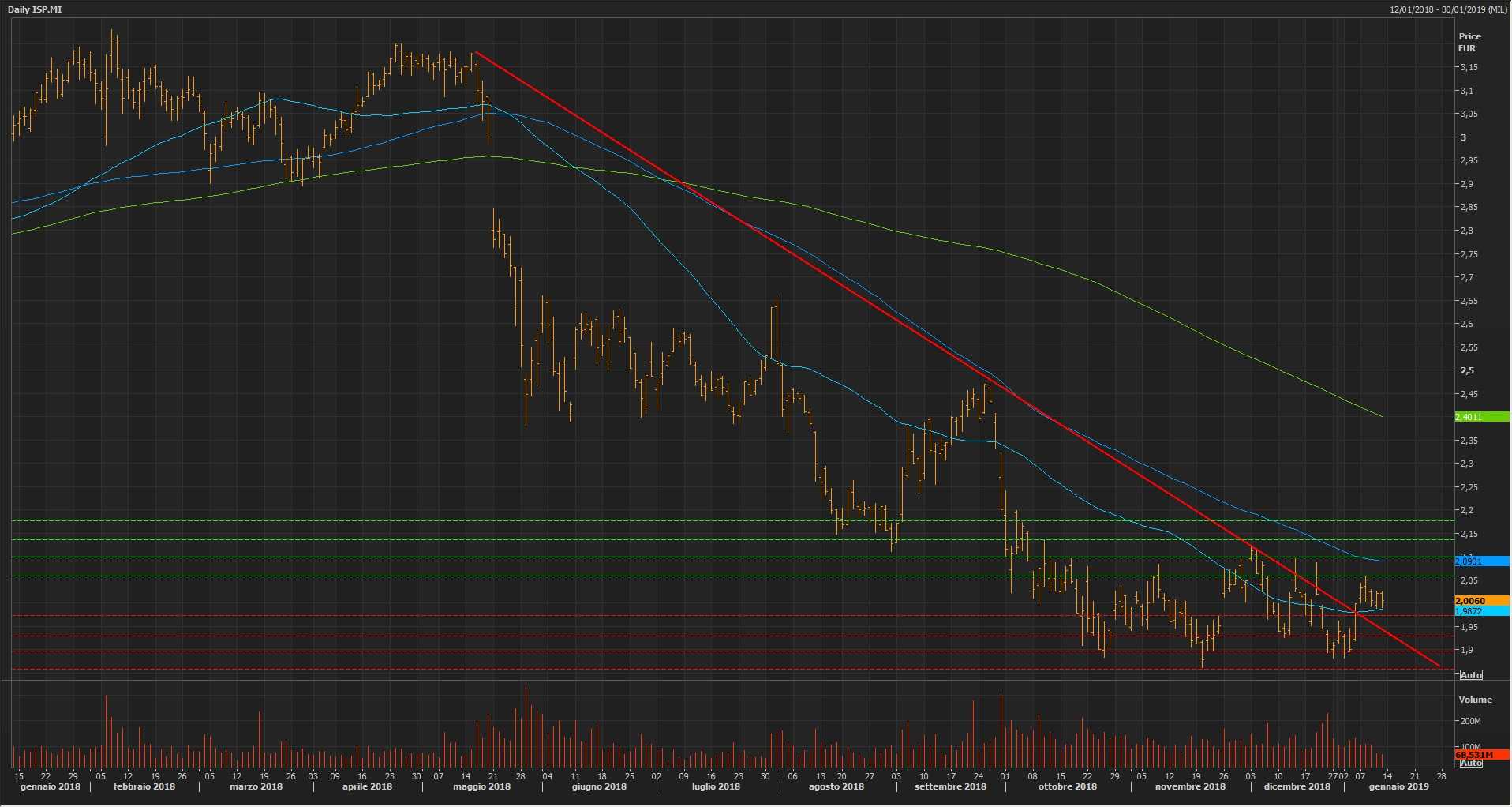Click the Daily ISP.MI chart title
This screenshot has height=807, width=1512.
pyautogui.click(x=35, y=9)
